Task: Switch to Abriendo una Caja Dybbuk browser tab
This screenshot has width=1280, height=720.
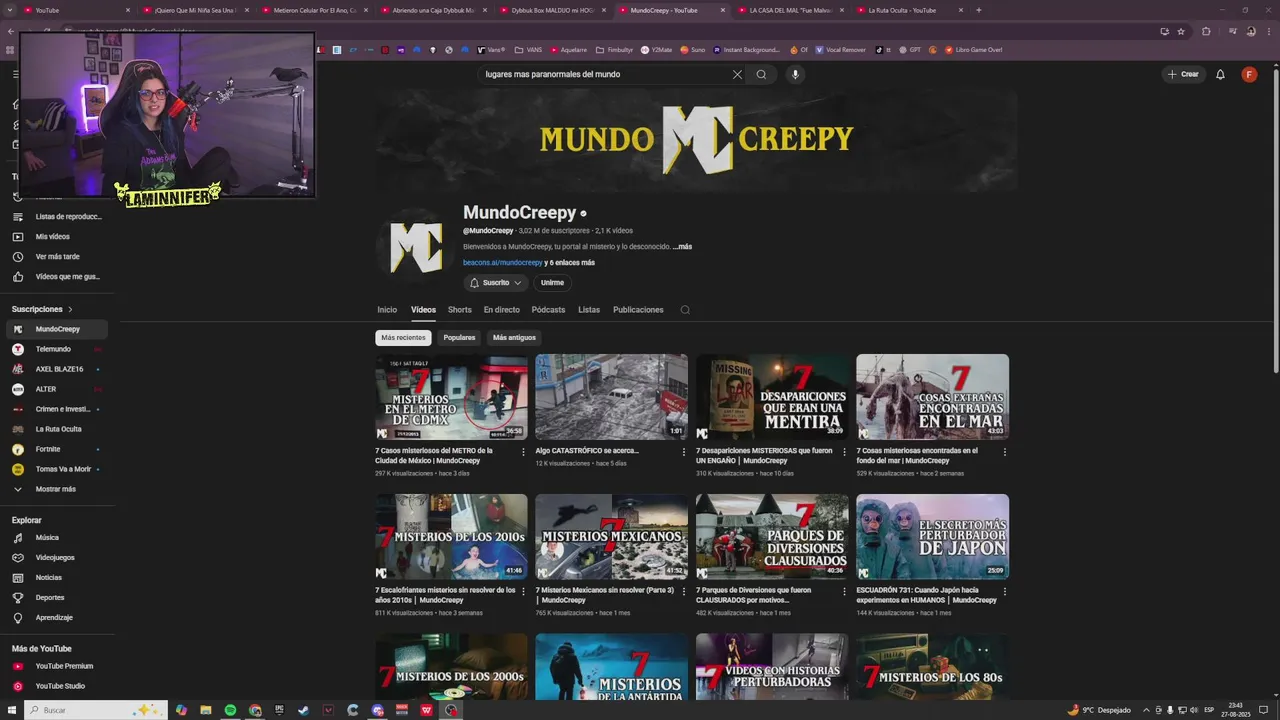Action: click(x=433, y=10)
